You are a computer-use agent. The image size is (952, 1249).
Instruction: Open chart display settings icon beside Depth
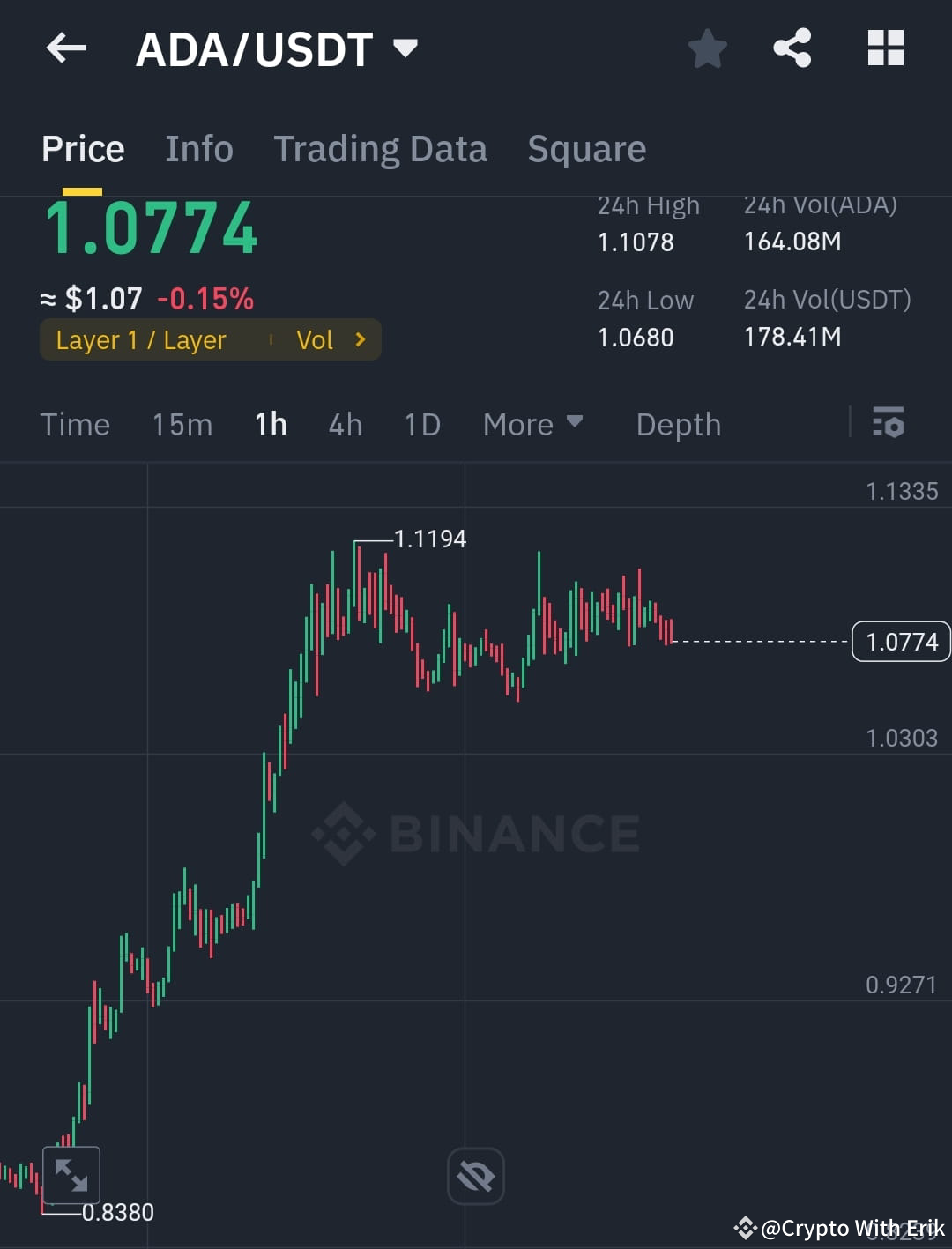click(889, 424)
